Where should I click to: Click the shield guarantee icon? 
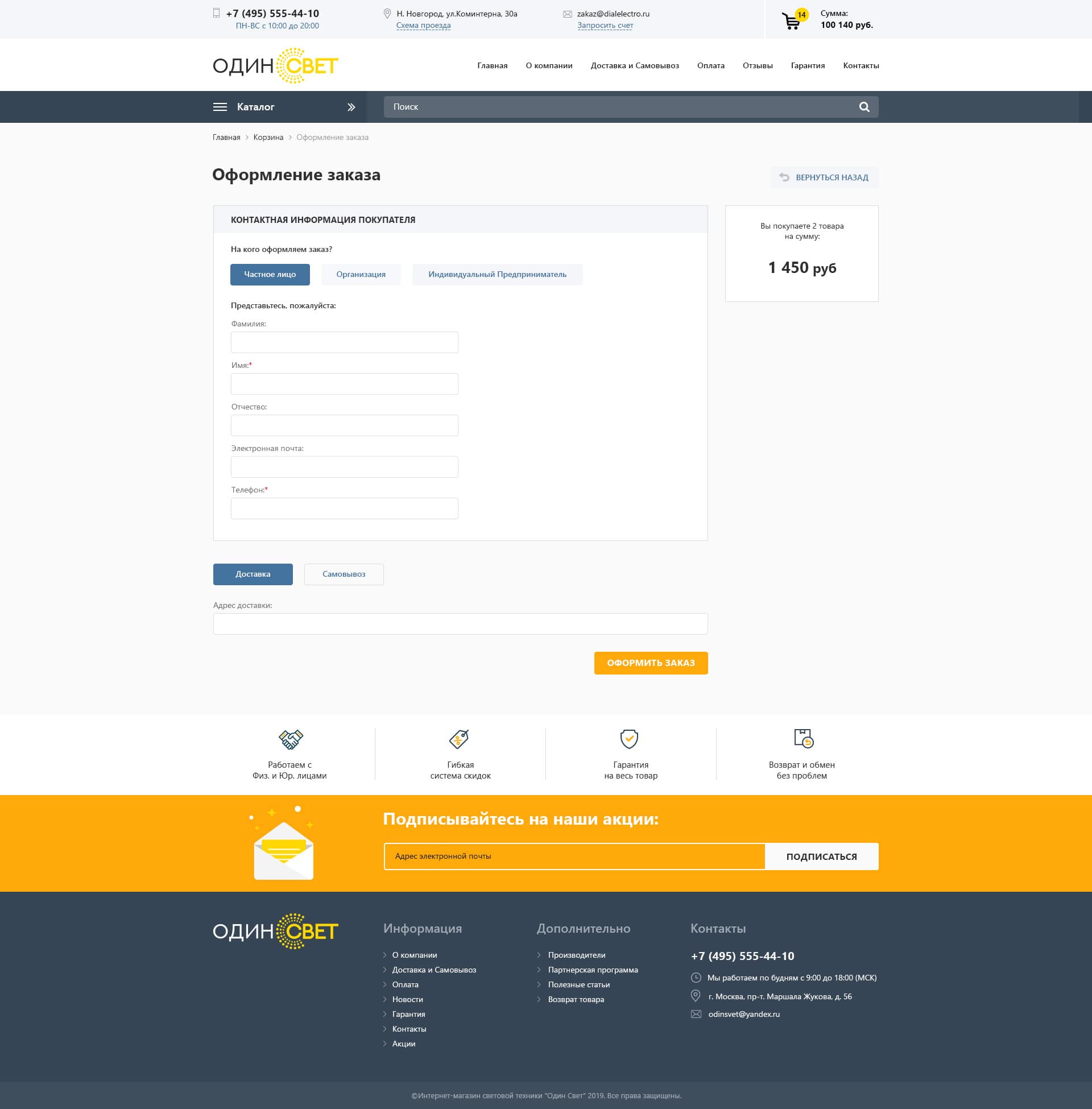click(629, 739)
